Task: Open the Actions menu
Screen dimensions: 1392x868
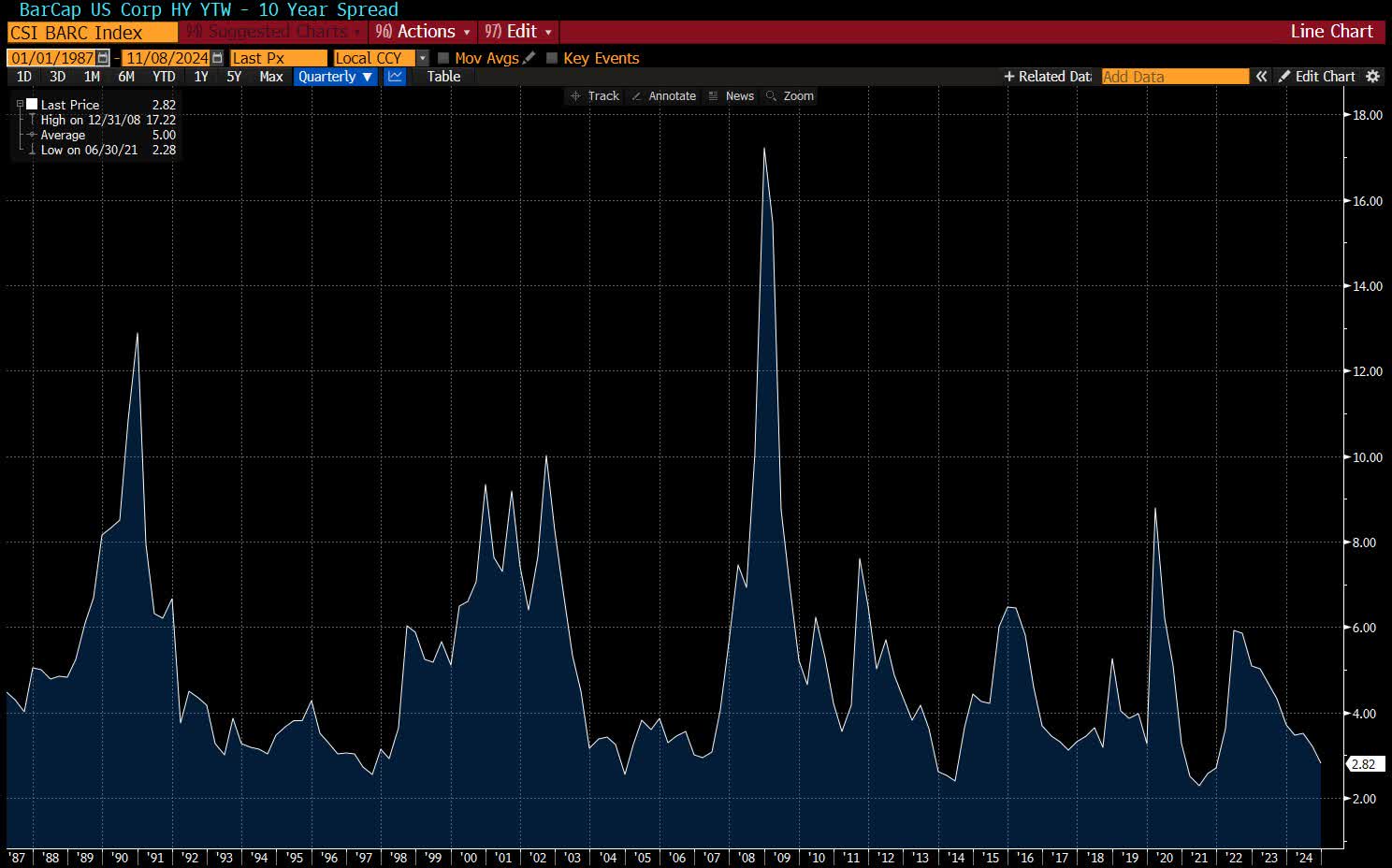Action: (423, 32)
